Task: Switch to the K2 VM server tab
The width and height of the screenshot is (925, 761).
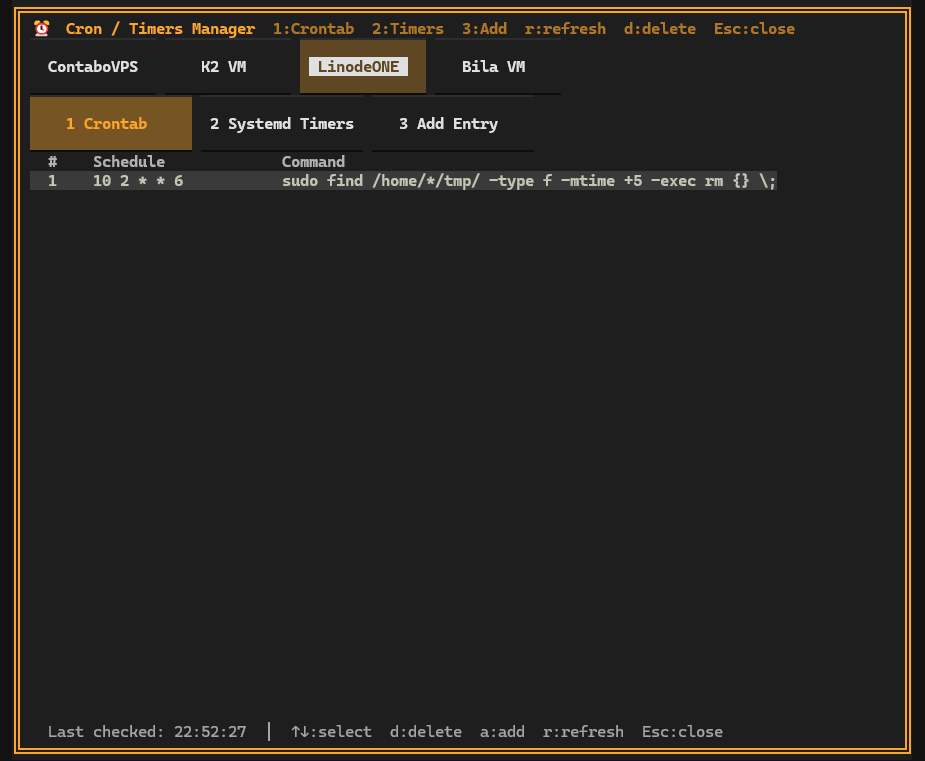Action: coord(224,66)
